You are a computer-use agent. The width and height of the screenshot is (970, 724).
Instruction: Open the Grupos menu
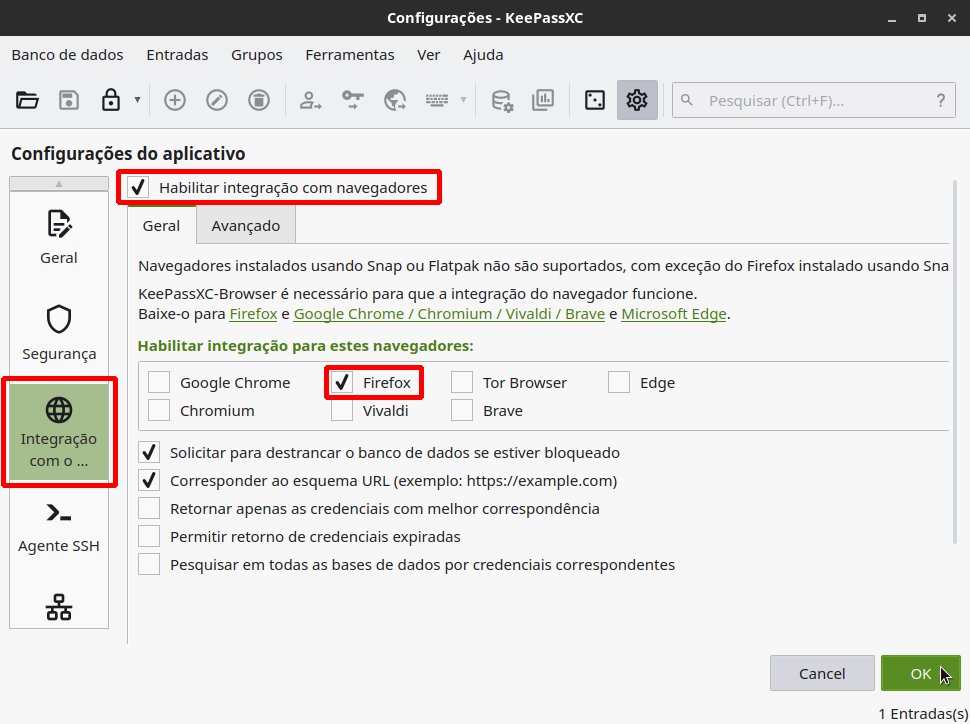coord(257,55)
